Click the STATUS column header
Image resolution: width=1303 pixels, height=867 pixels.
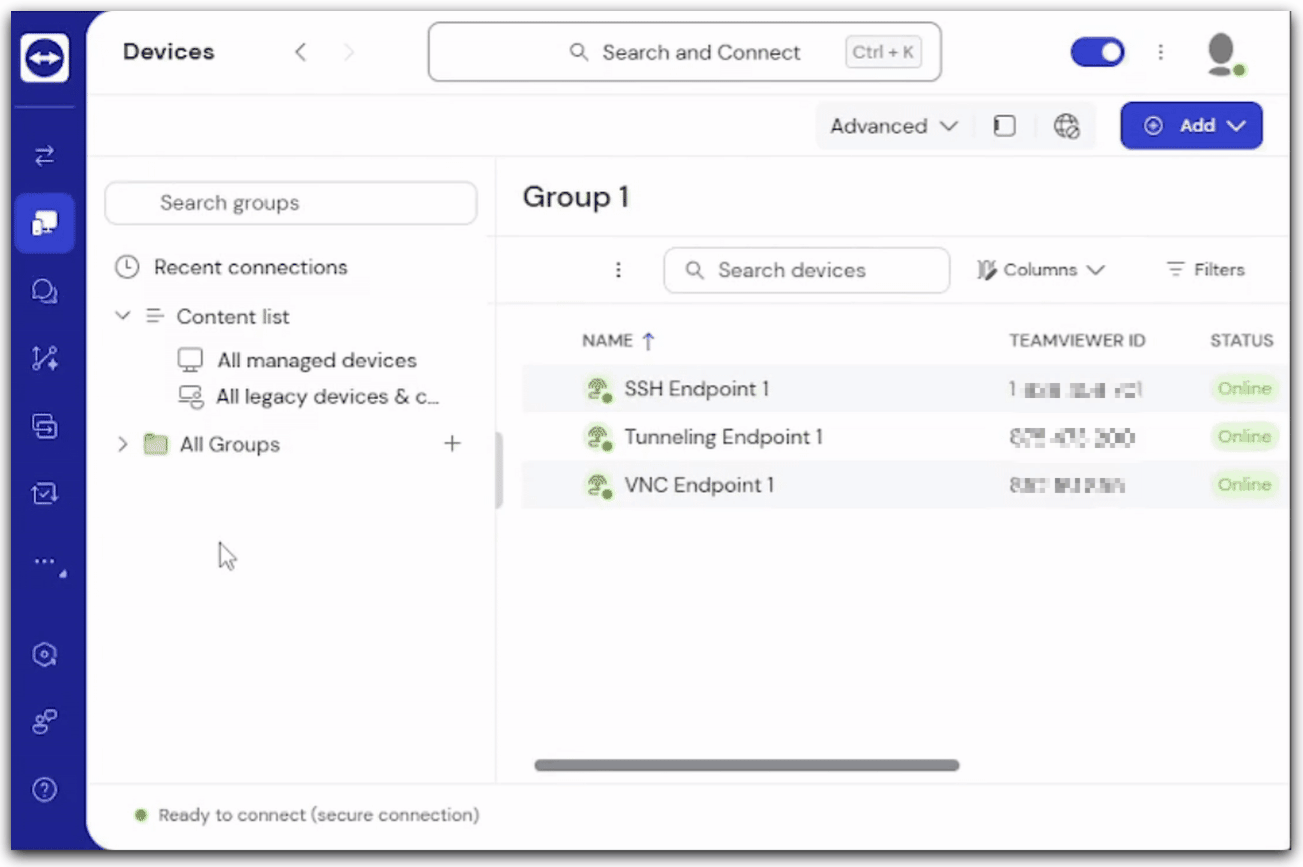pos(1242,341)
